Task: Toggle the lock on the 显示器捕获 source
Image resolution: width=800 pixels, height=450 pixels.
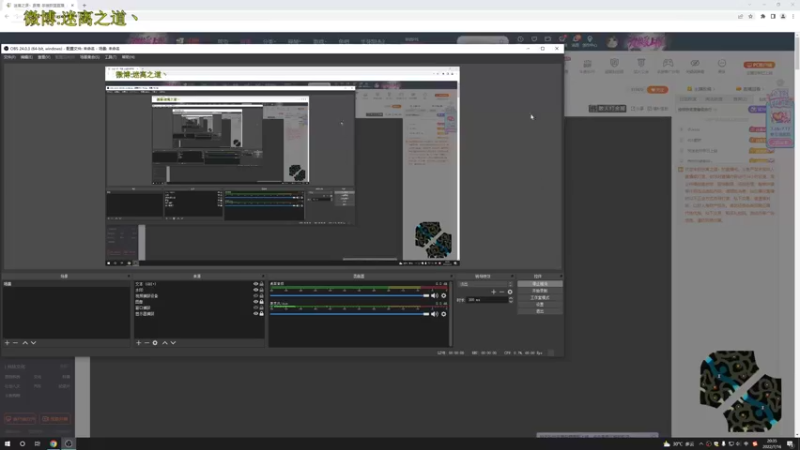Action: 262,314
